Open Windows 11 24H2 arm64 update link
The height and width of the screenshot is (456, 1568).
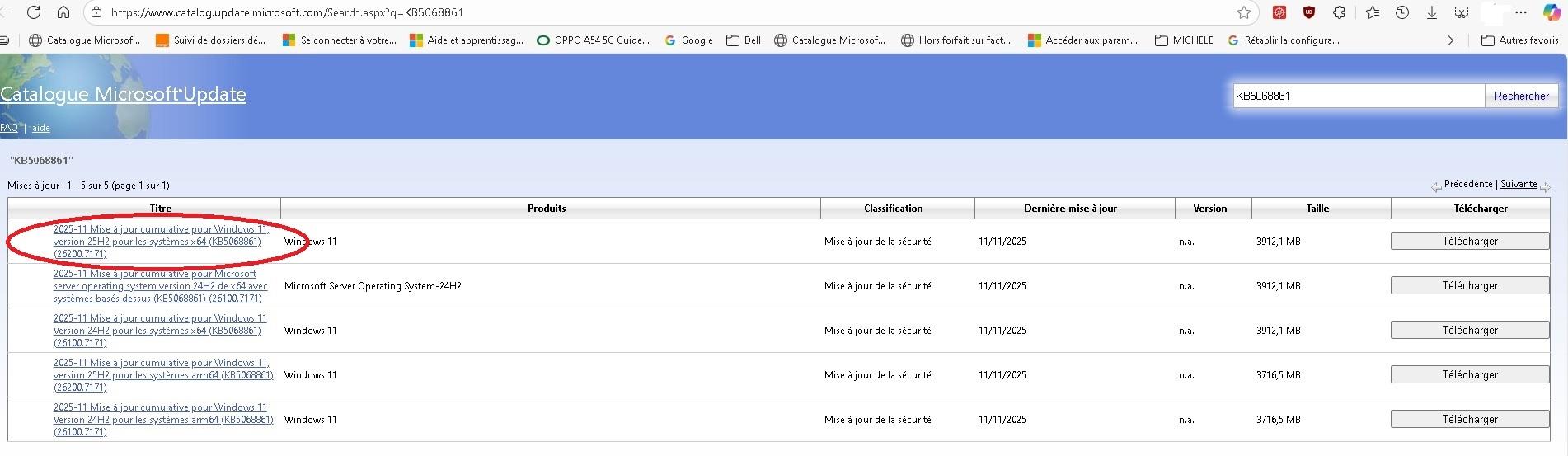pos(162,420)
